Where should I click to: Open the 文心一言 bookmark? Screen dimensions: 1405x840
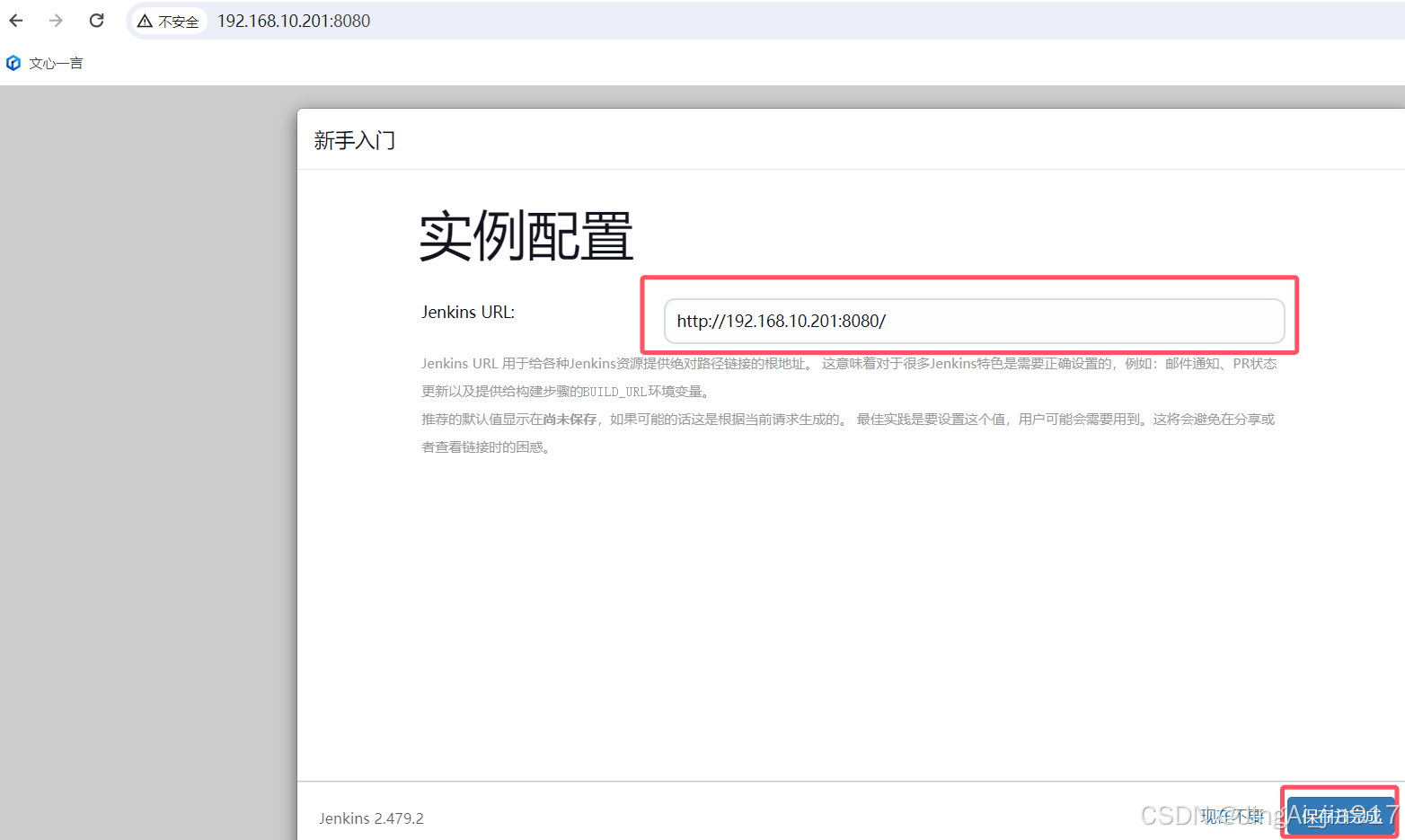[45, 63]
